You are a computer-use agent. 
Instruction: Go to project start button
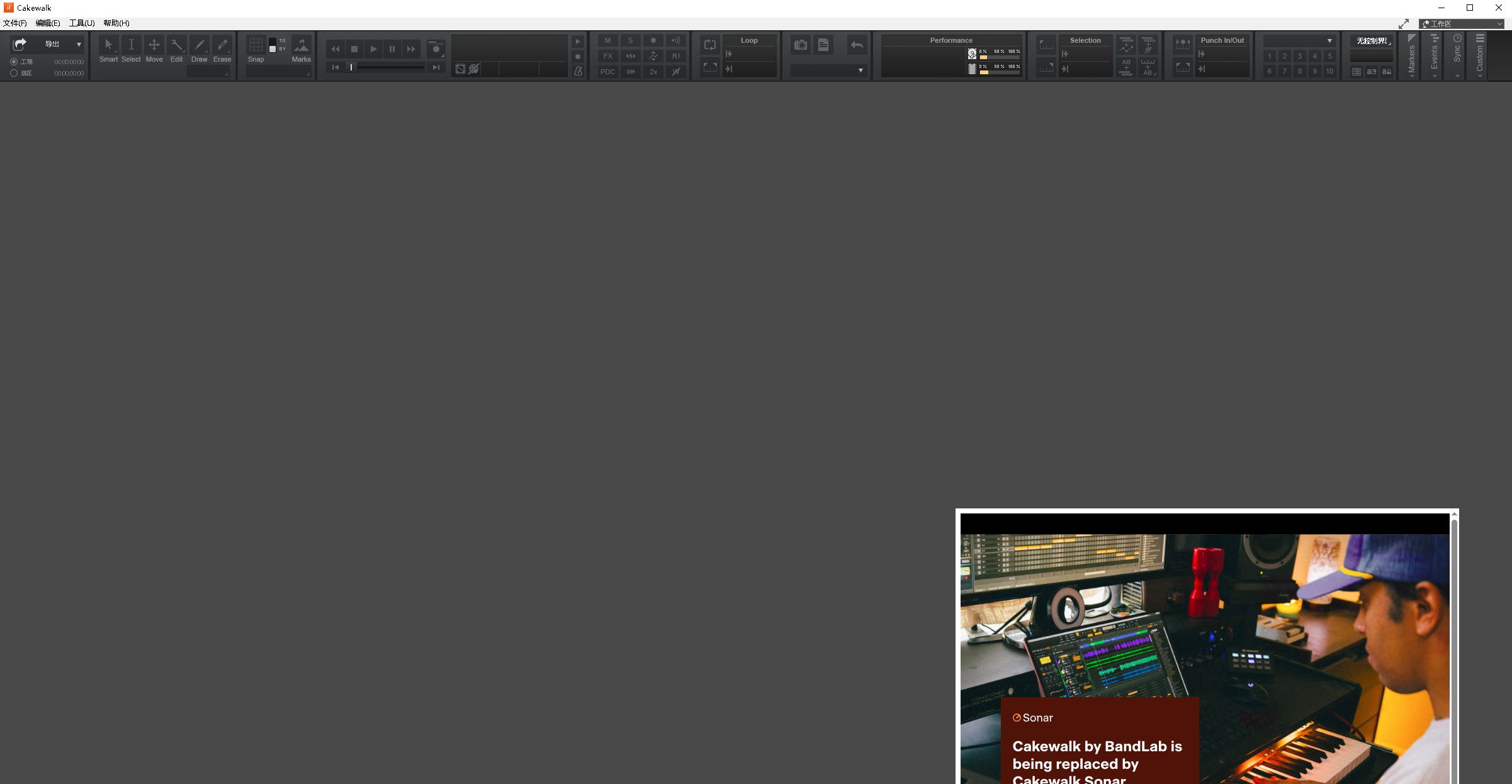336,67
